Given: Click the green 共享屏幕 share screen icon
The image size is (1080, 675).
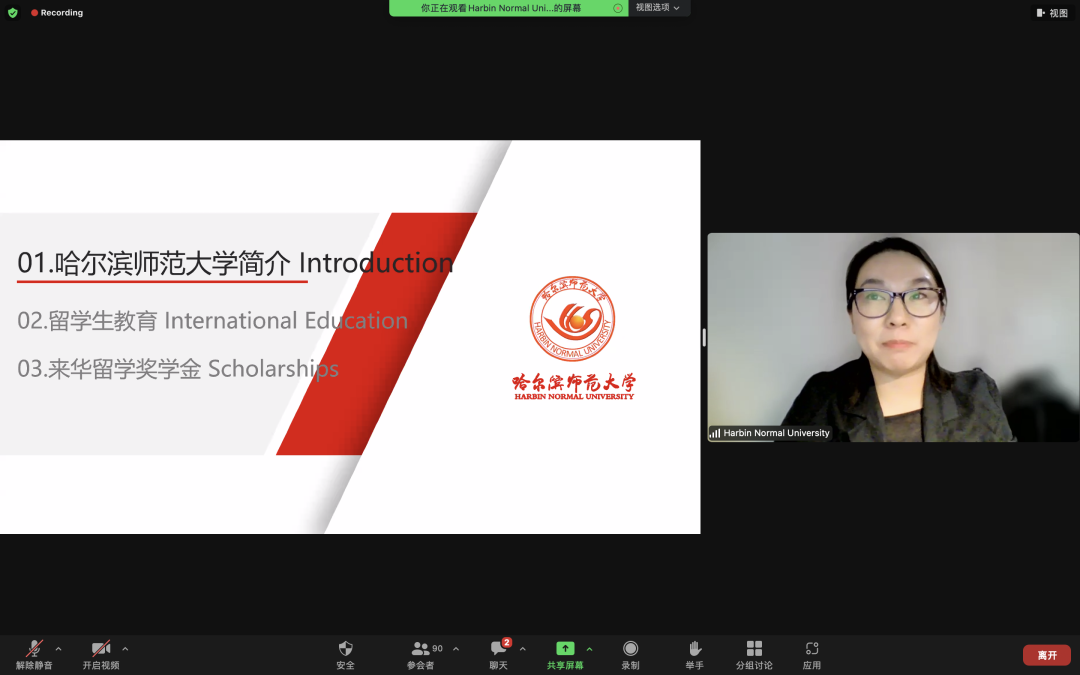Looking at the screenshot, I should coord(565,649).
